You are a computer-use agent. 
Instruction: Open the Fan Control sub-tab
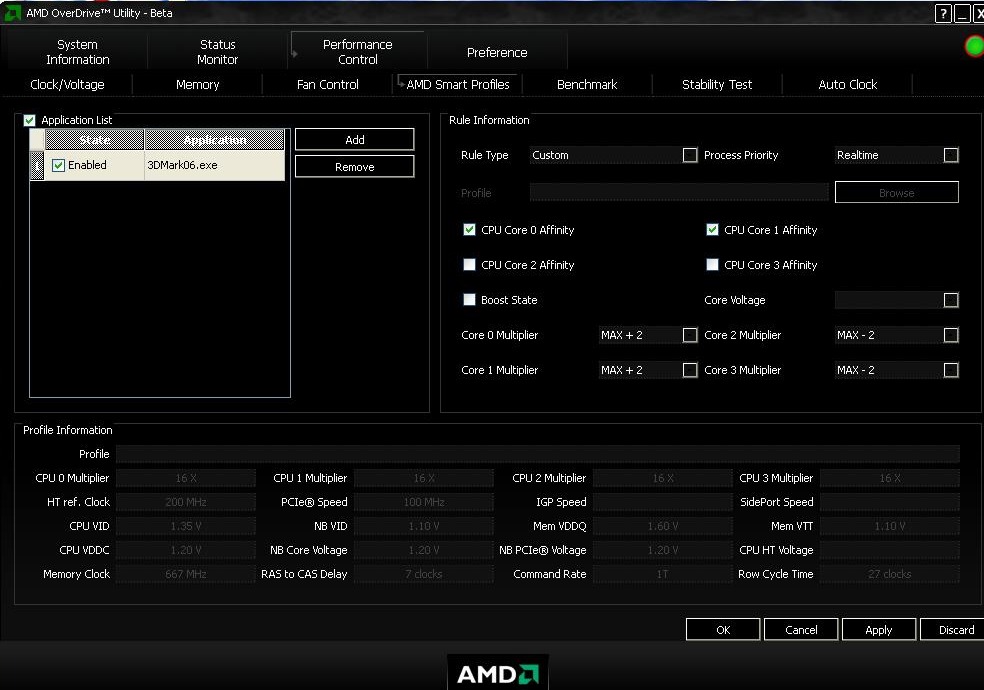[x=327, y=85]
